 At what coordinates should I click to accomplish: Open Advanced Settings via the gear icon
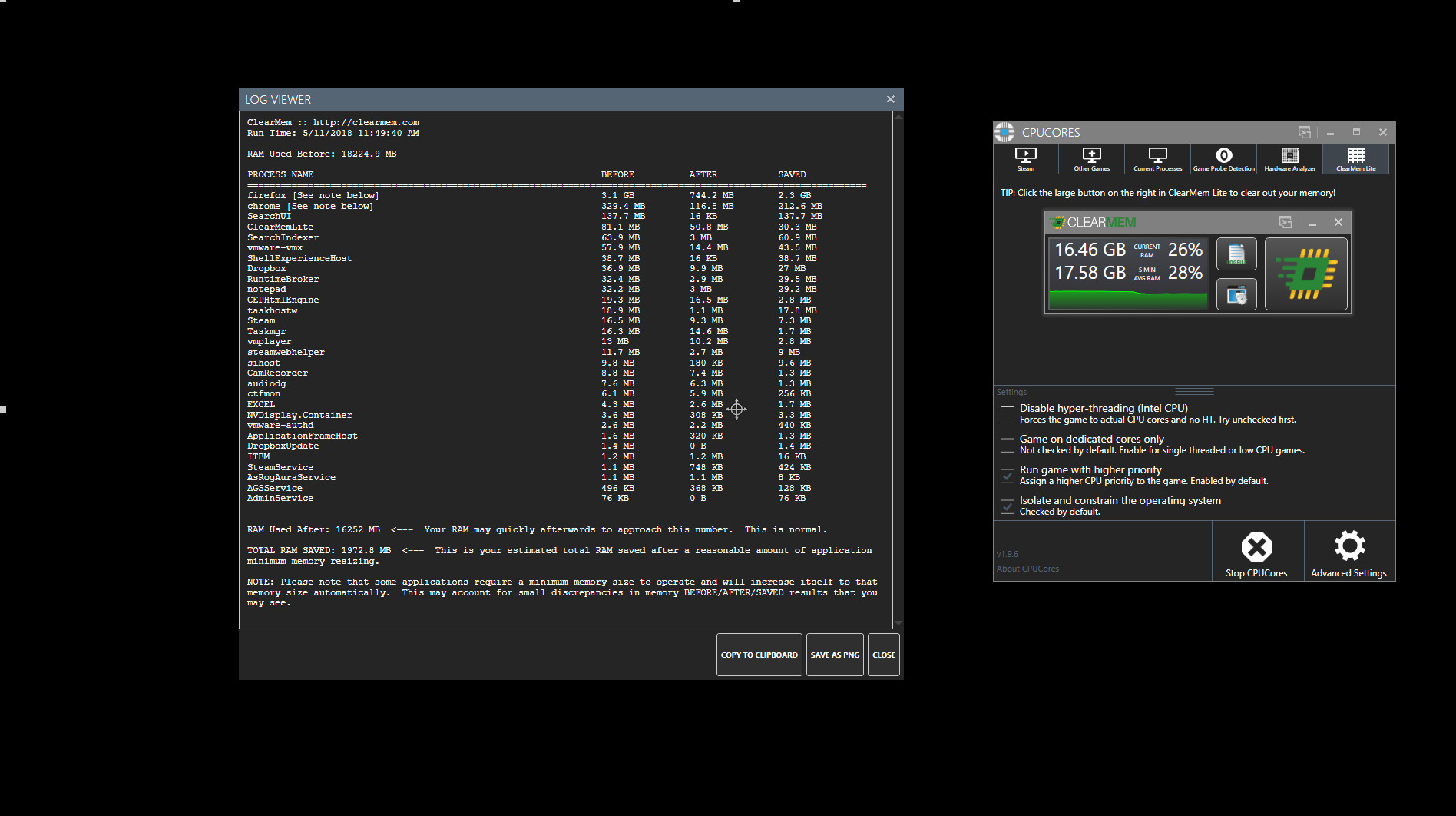point(1349,547)
